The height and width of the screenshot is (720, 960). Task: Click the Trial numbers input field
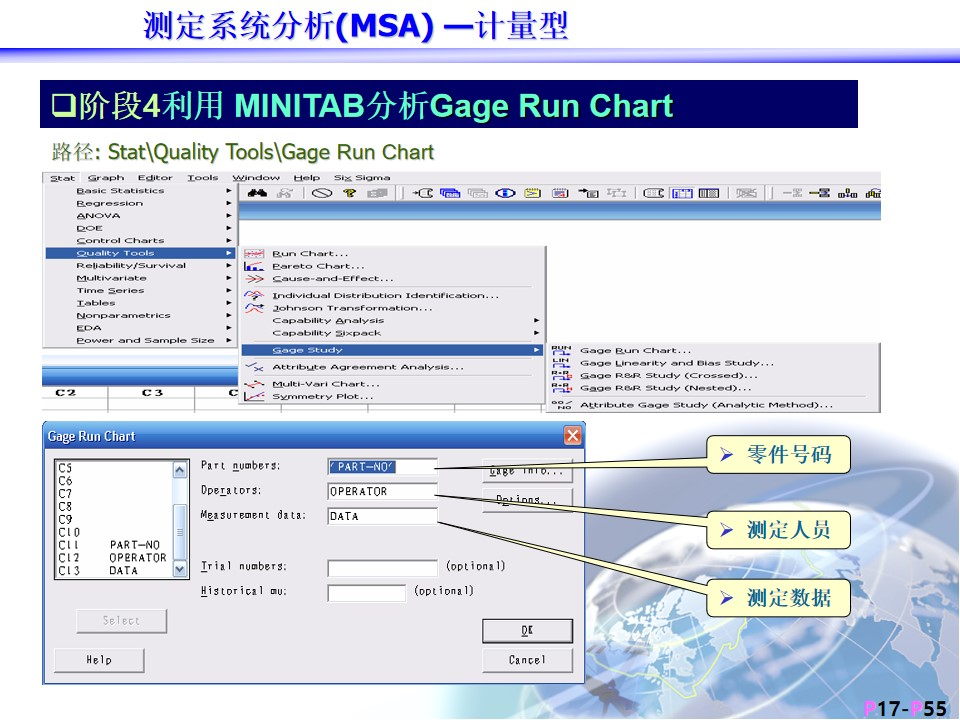point(382,567)
